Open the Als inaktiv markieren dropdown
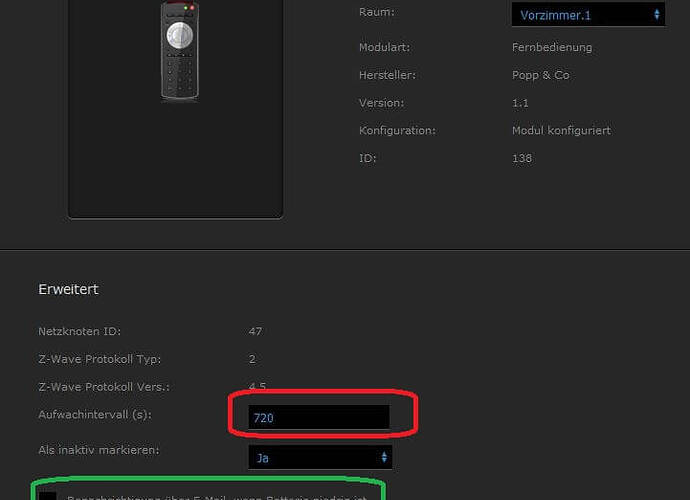Viewport: 690px width, 500px height. (x=320, y=457)
